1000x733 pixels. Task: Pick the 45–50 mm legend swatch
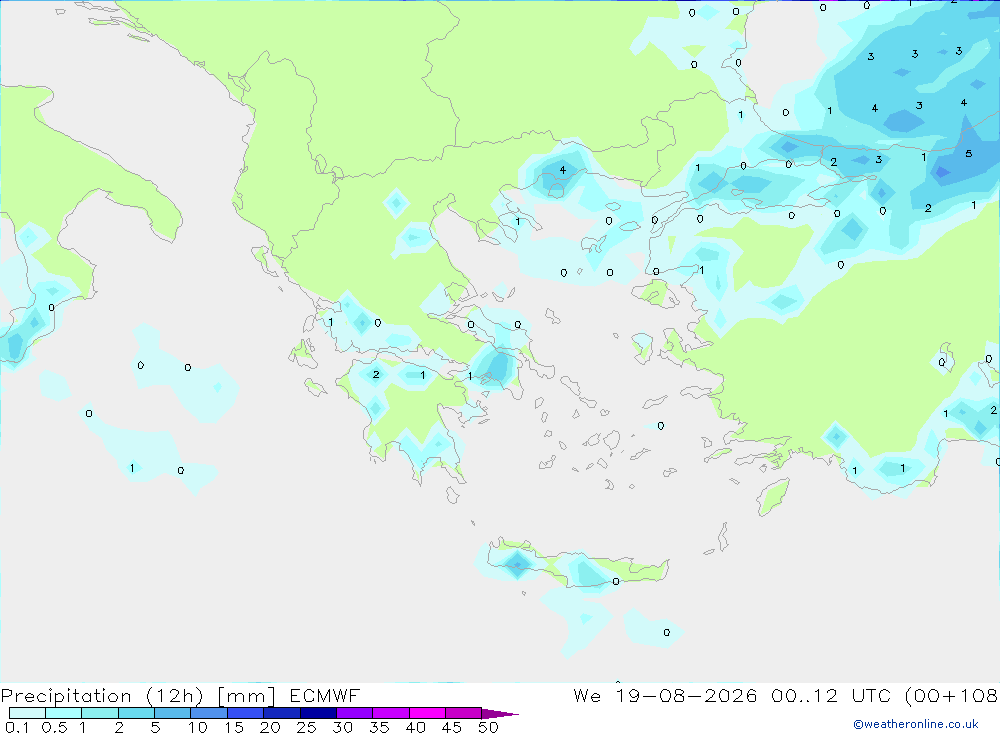click(463, 713)
